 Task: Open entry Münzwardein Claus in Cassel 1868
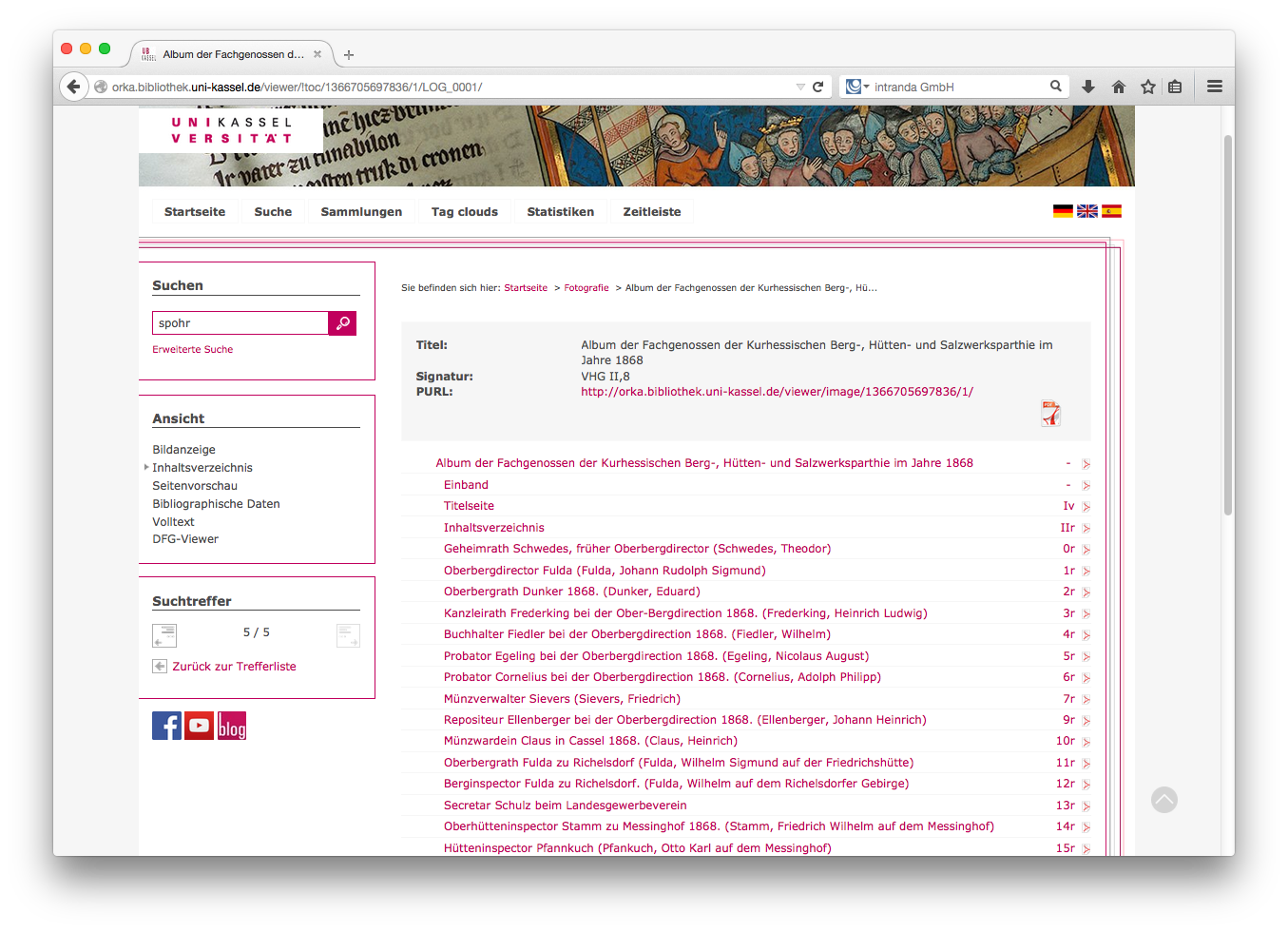(x=590, y=741)
